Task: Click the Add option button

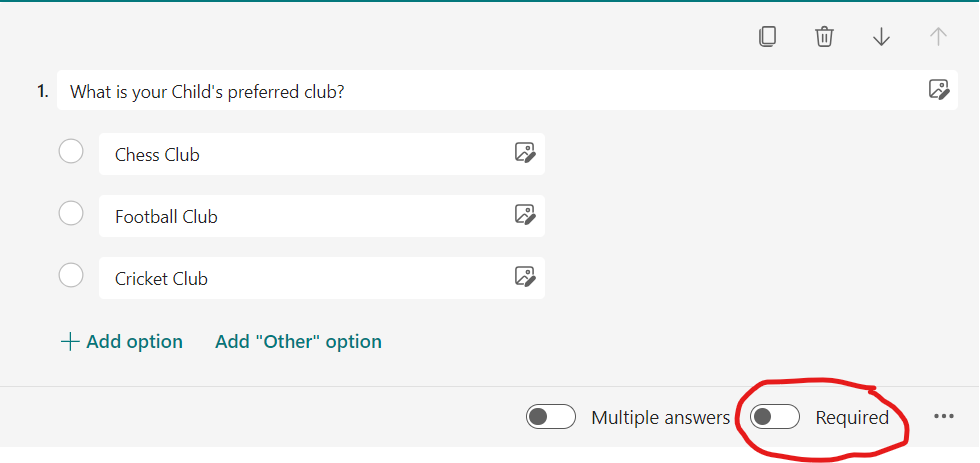Action: 122,342
